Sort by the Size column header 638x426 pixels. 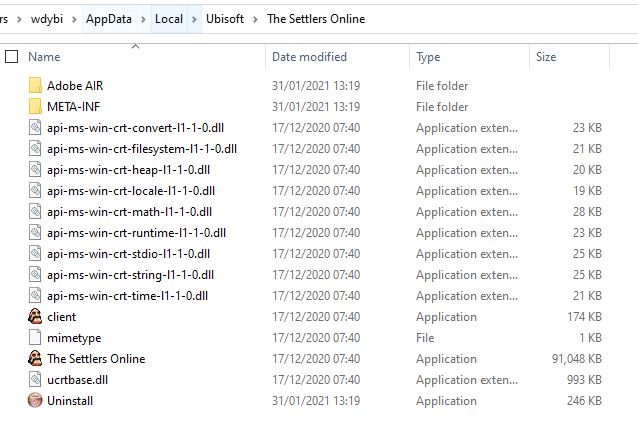(546, 57)
